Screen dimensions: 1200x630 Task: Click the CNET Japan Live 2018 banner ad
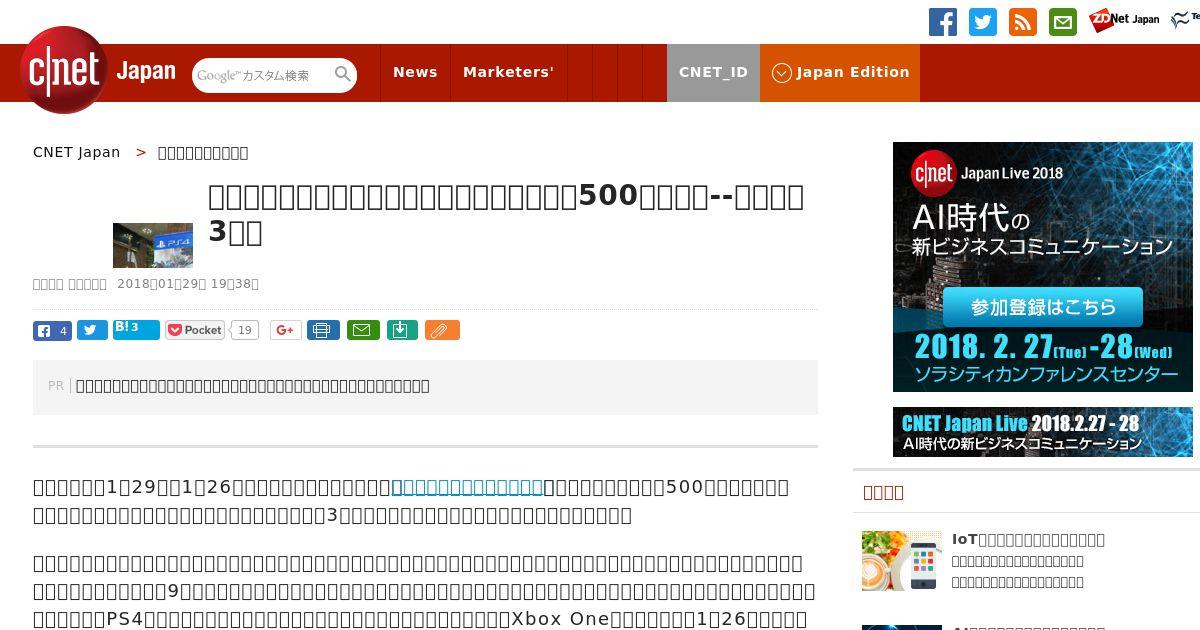pyautogui.click(x=1042, y=267)
